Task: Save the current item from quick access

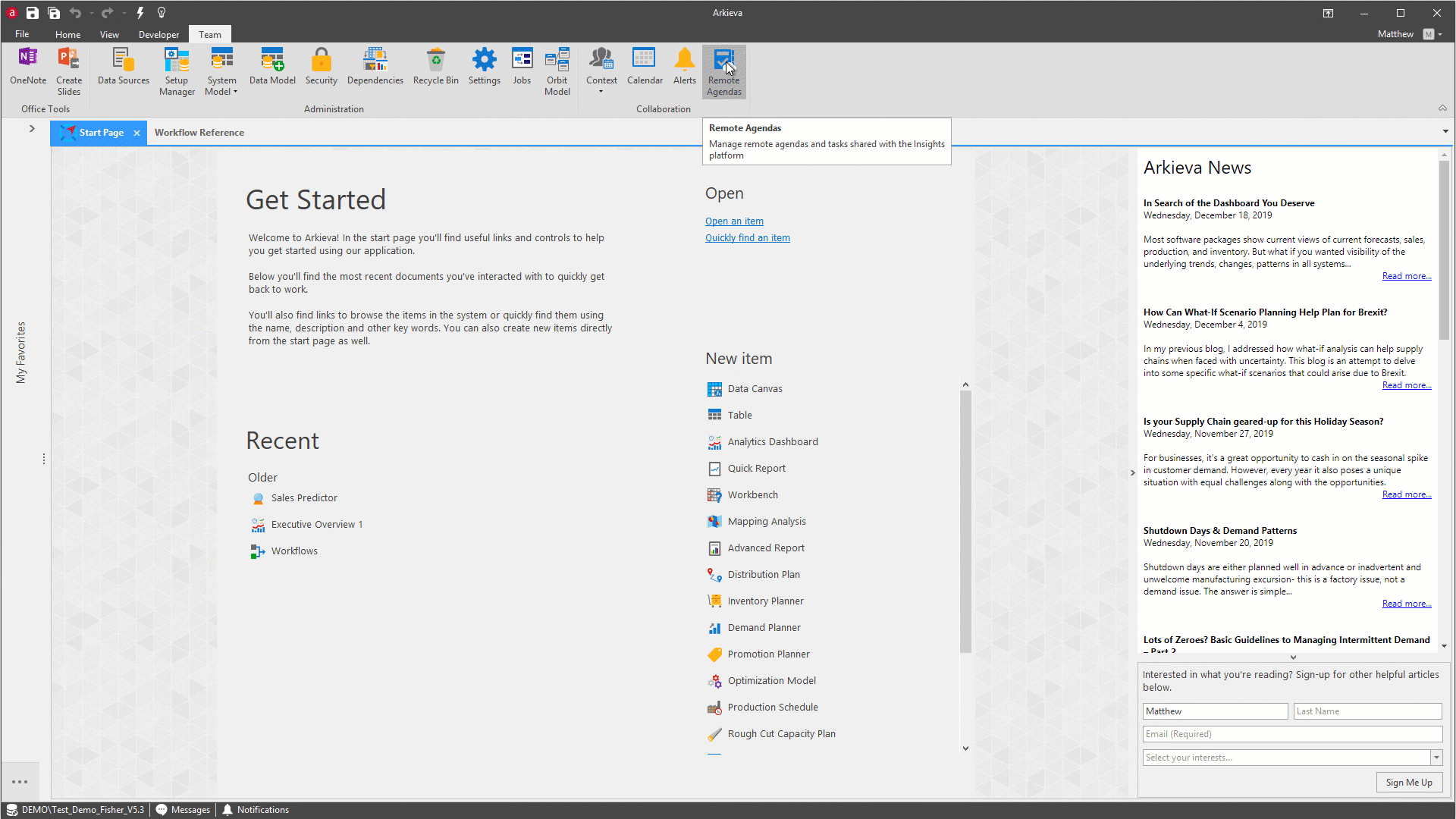Action: pos(33,13)
